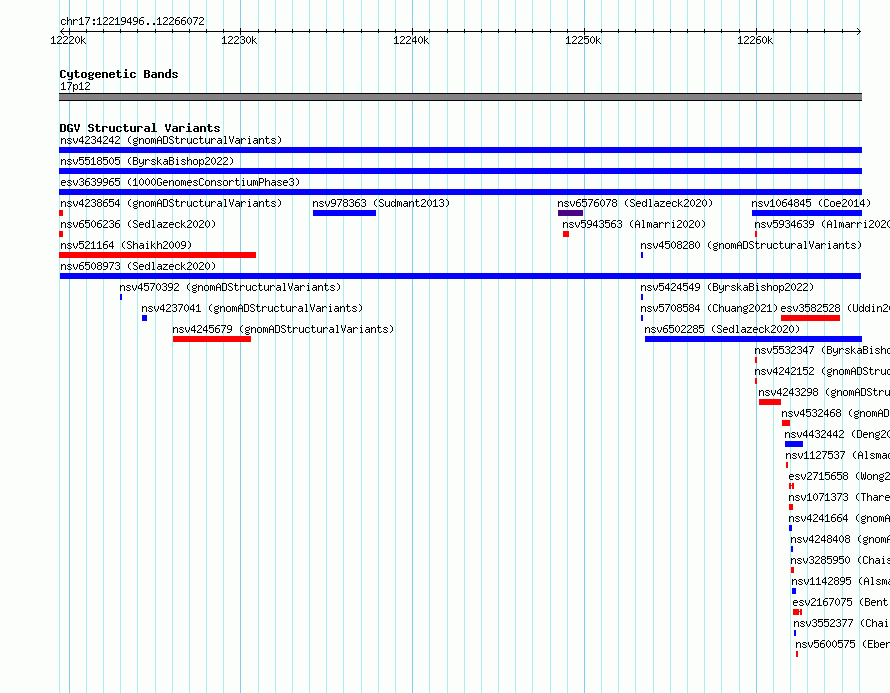Click the nsv1127537 variant label
890x693 pixels.
point(838,455)
